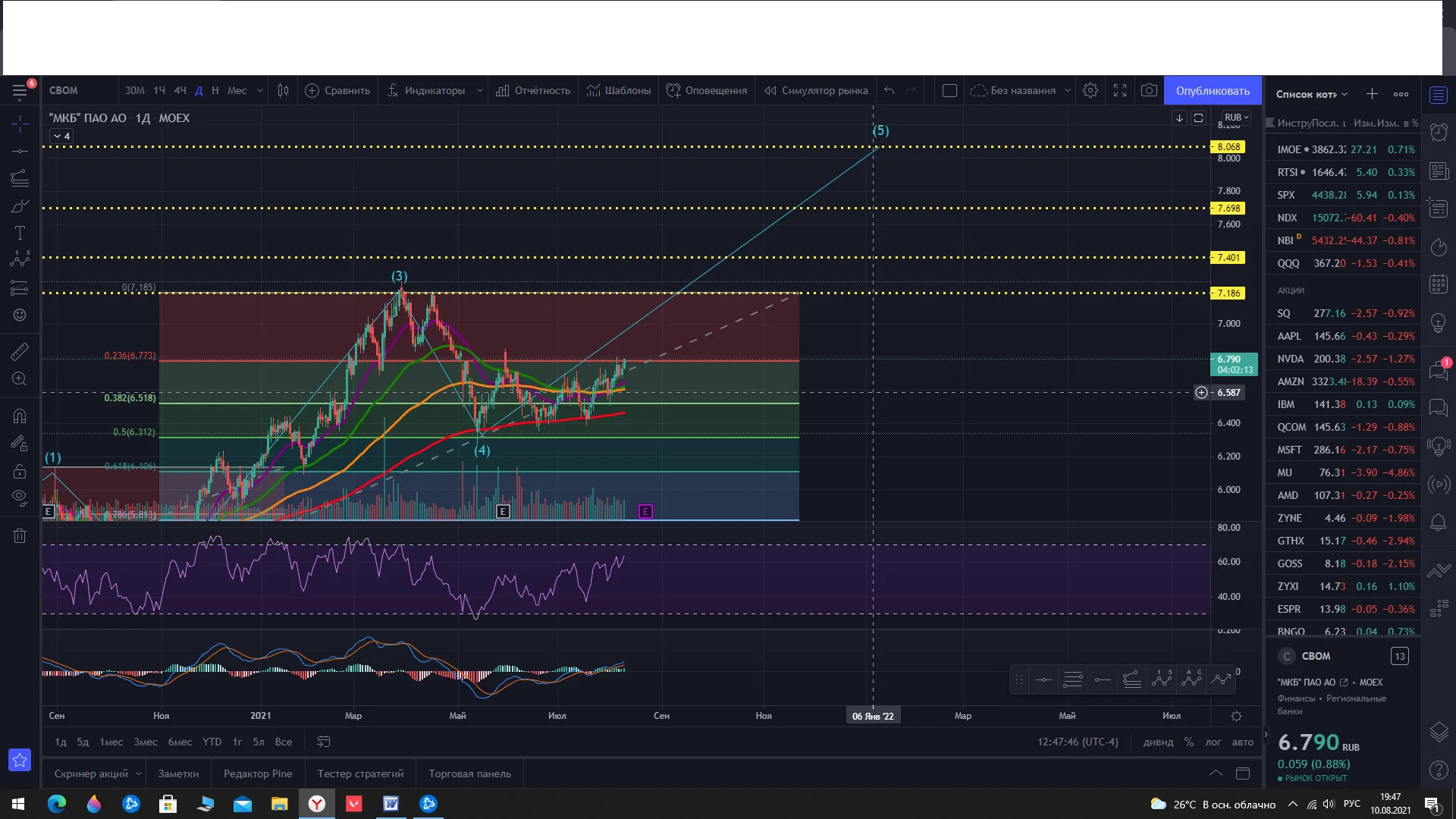Screen dimensions: 1456x819
Task: Switch to the Редактор Pine tab
Action: [258, 773]
